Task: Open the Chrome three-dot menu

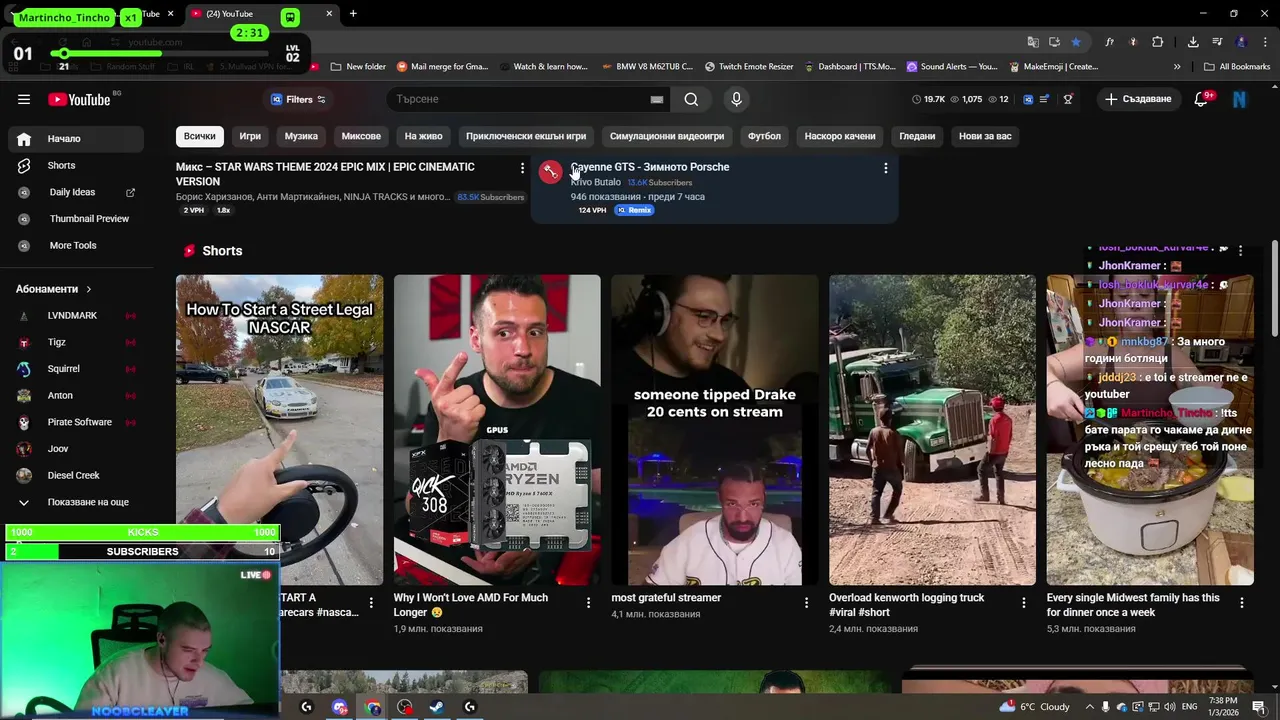Action: [1264, 42]
